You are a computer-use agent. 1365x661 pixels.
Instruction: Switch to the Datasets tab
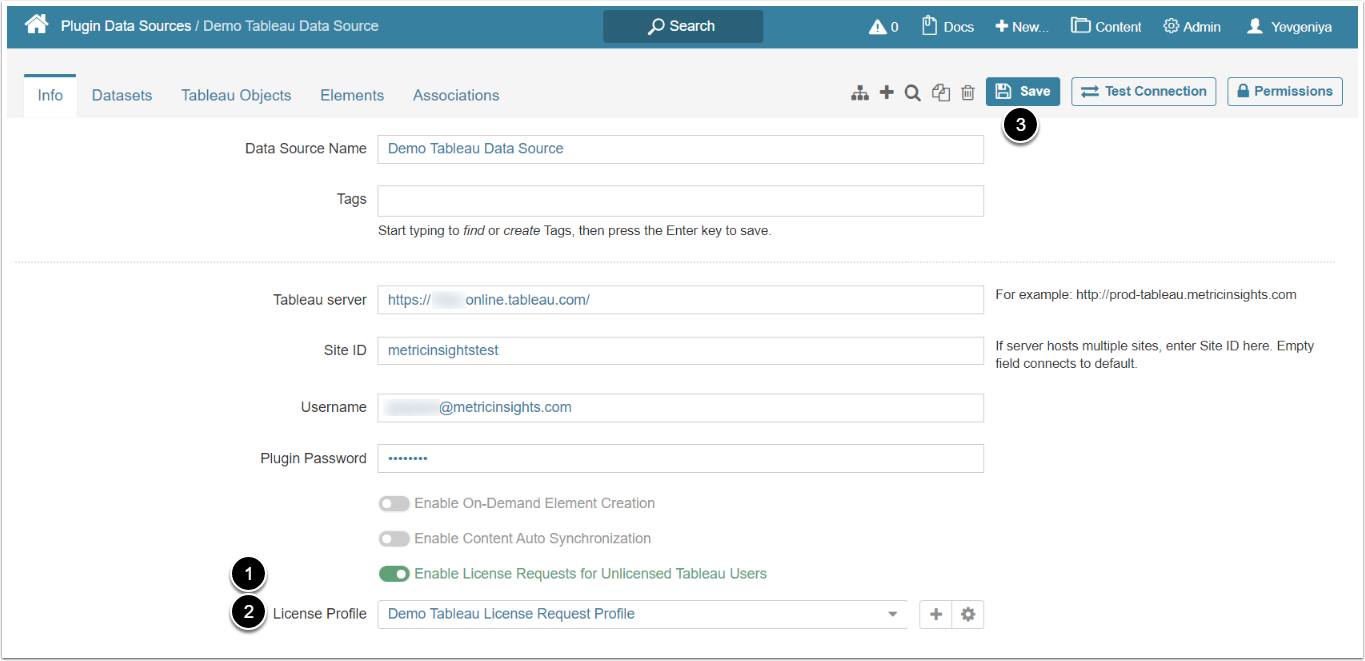tap(122, 95)
